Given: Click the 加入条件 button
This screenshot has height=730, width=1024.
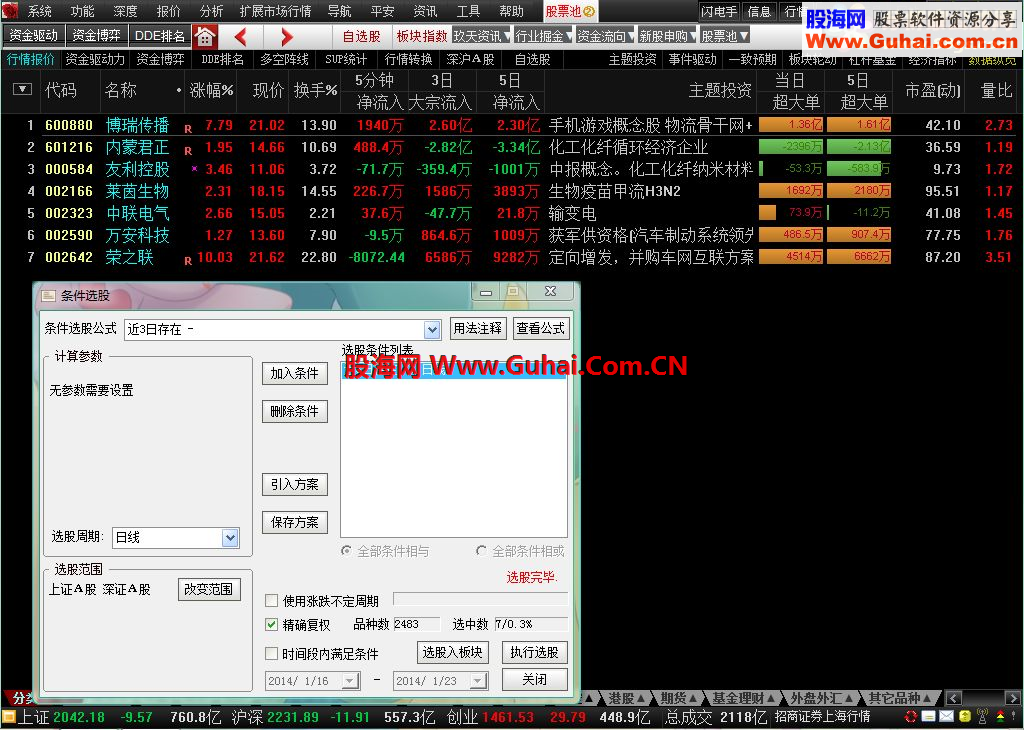Looking at the screenshot, I should (x=295, y=373).
